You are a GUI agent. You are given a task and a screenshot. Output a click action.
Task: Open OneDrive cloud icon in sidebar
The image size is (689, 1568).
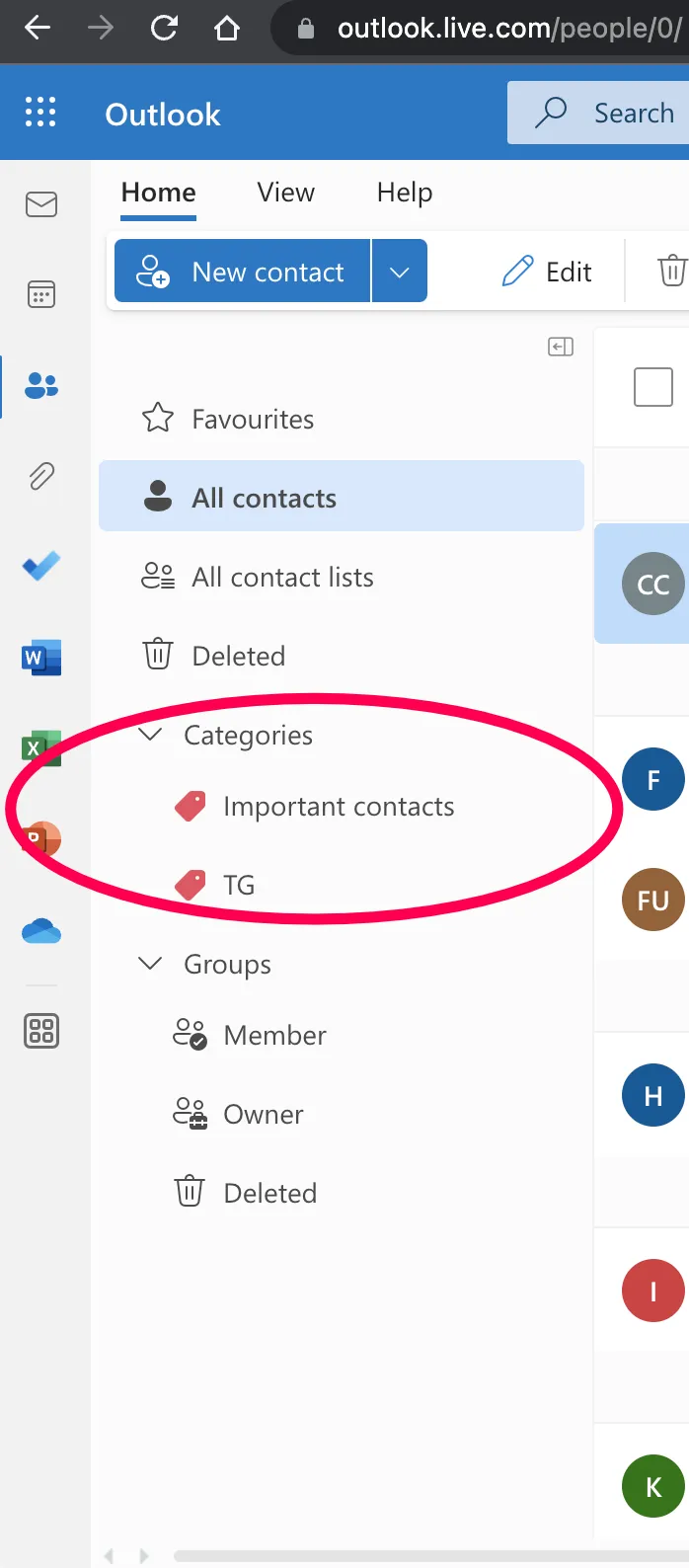pos(41,931)
